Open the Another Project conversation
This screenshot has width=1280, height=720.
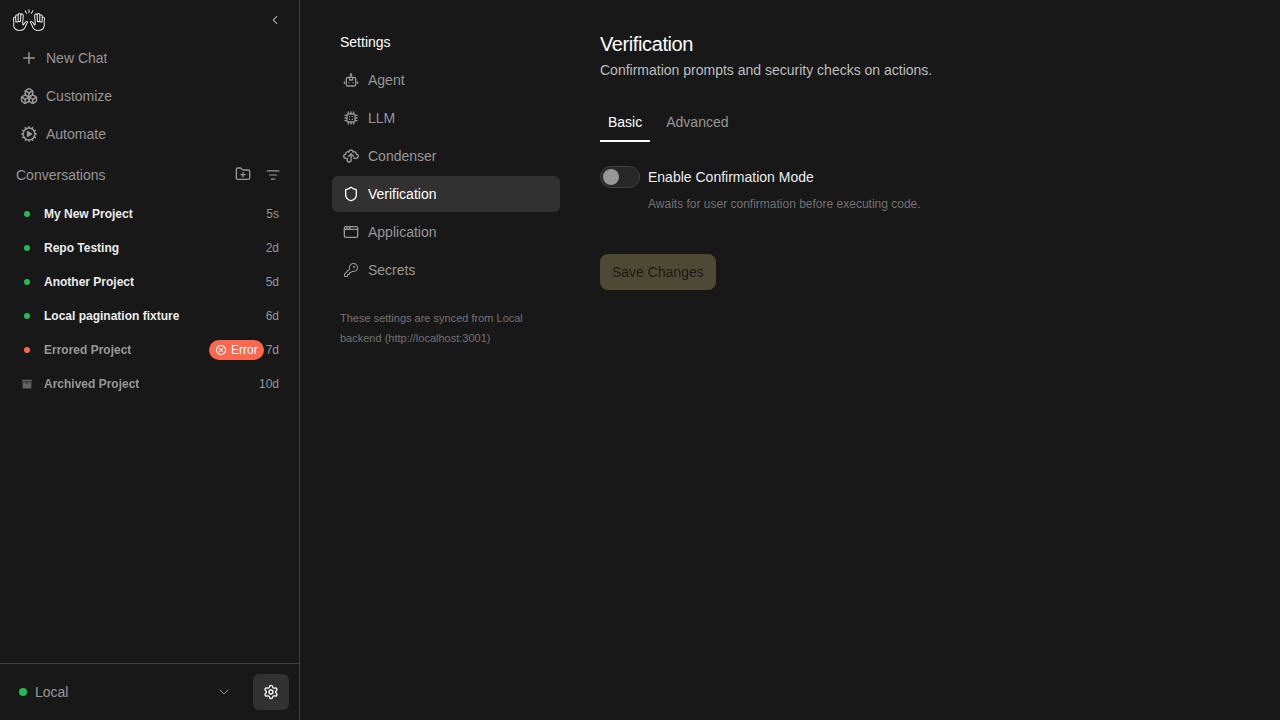tap(150, 282)
